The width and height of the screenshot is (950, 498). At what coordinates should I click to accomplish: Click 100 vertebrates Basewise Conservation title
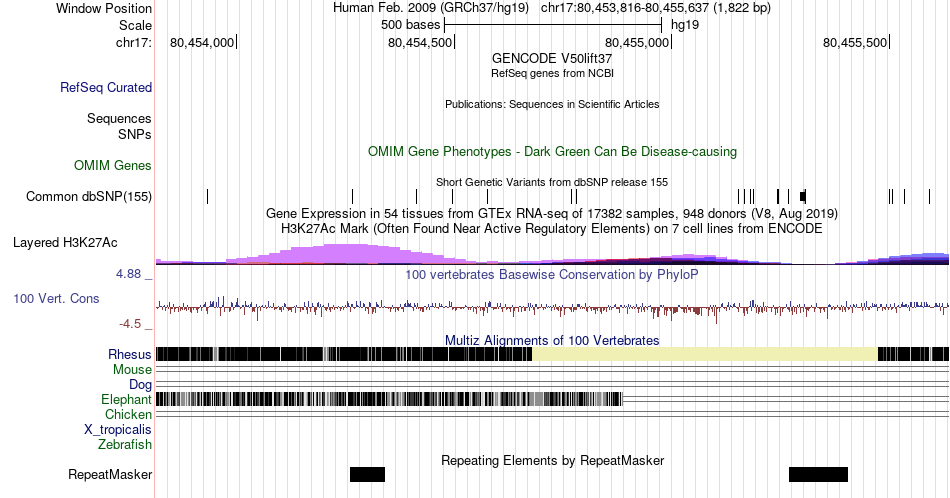(x=552, y=274)
